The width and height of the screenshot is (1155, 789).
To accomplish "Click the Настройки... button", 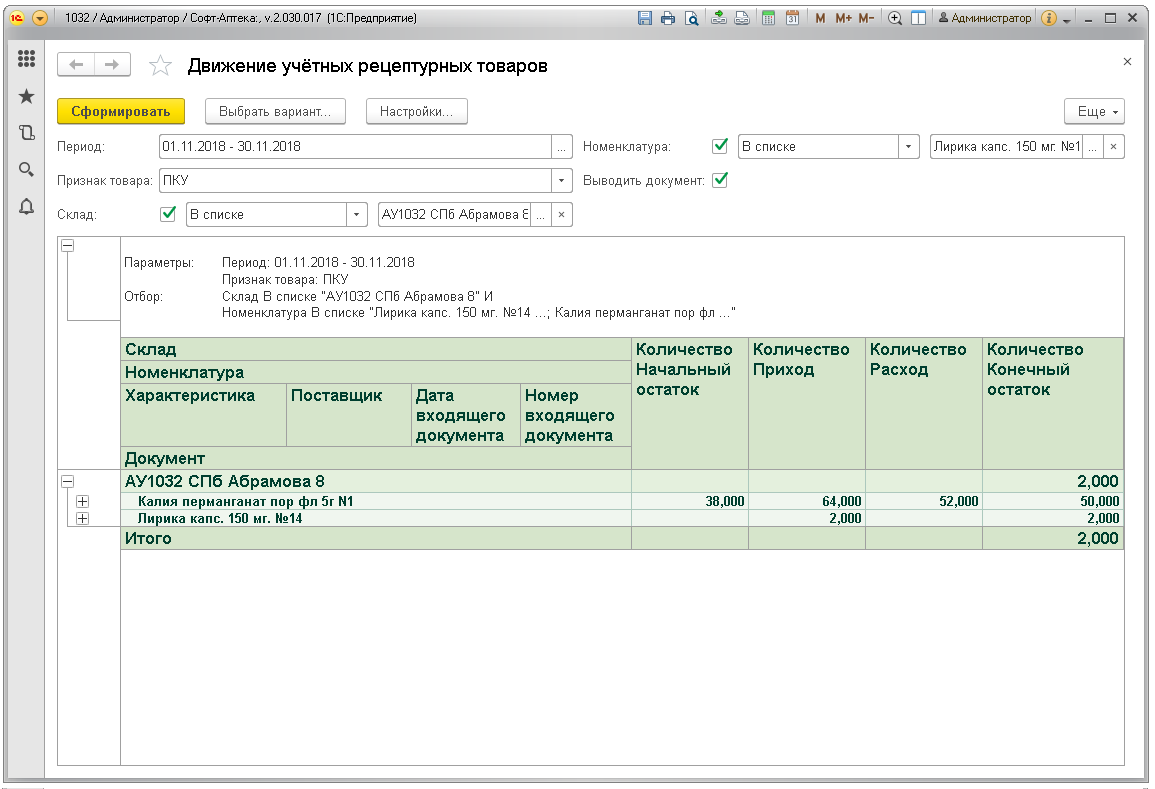I will point(416,111).
